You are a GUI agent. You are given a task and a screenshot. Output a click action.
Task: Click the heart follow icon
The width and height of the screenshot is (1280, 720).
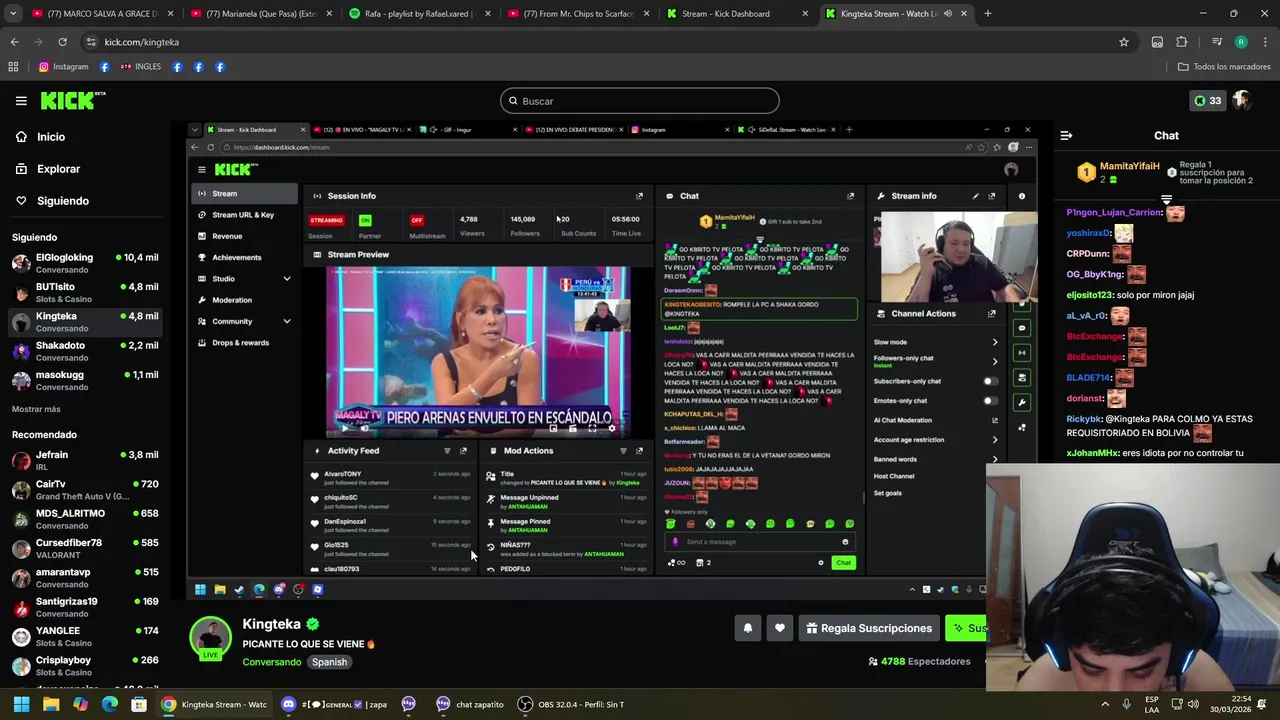780,628
